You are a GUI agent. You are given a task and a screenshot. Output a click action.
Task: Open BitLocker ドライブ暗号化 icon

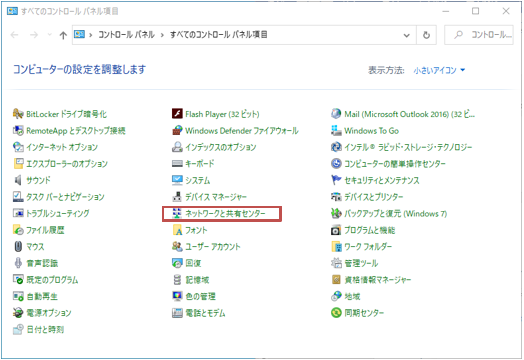pyautogui.click(x=18, y=114)
